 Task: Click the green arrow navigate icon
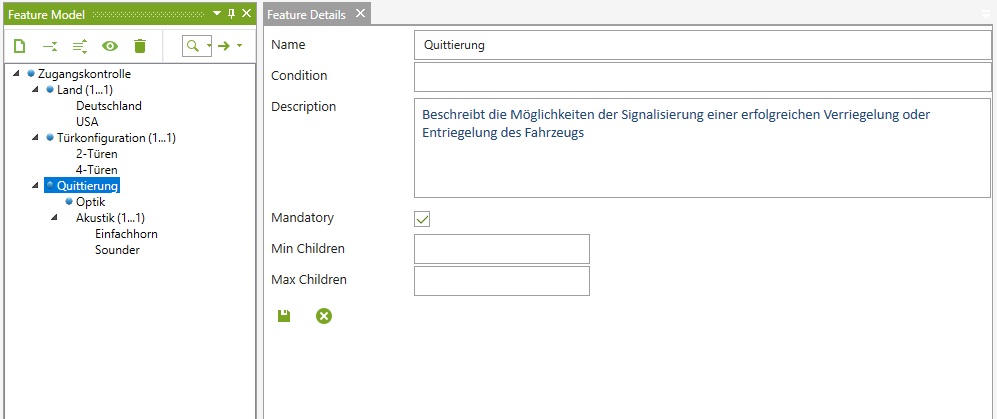pyautogui.click(x=224, y=46)
